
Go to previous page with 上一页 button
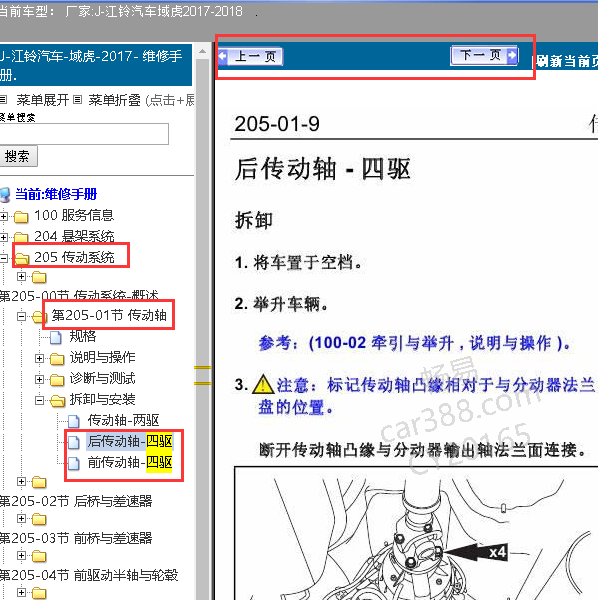(x=251, y=57)
